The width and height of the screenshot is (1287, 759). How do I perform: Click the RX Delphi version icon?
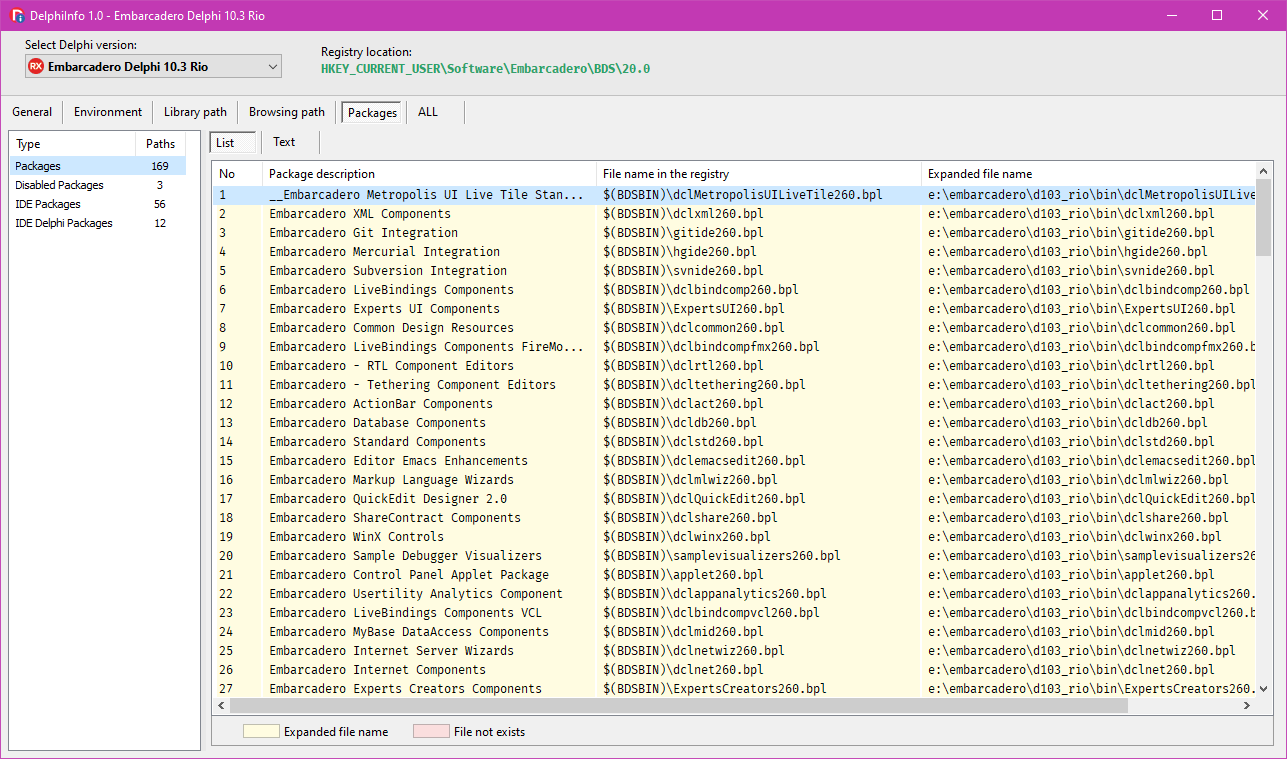coord(36,67)
